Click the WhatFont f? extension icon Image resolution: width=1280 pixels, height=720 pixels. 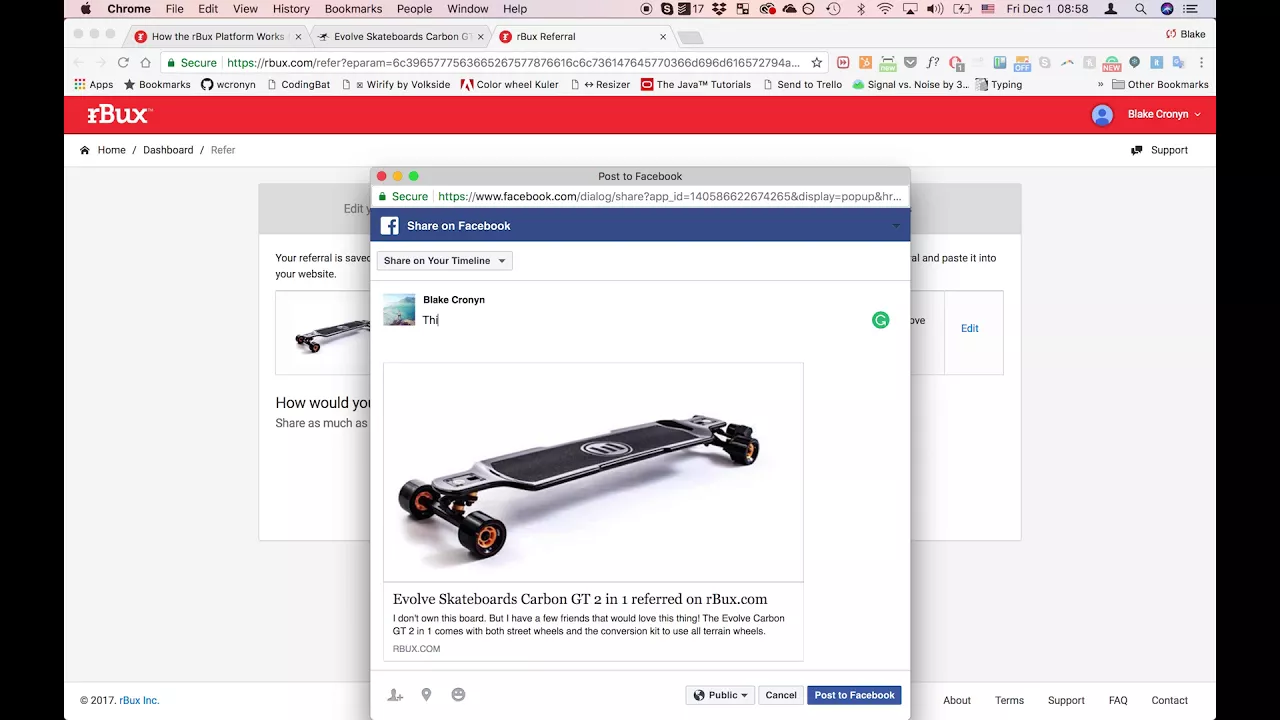[932, 62]
